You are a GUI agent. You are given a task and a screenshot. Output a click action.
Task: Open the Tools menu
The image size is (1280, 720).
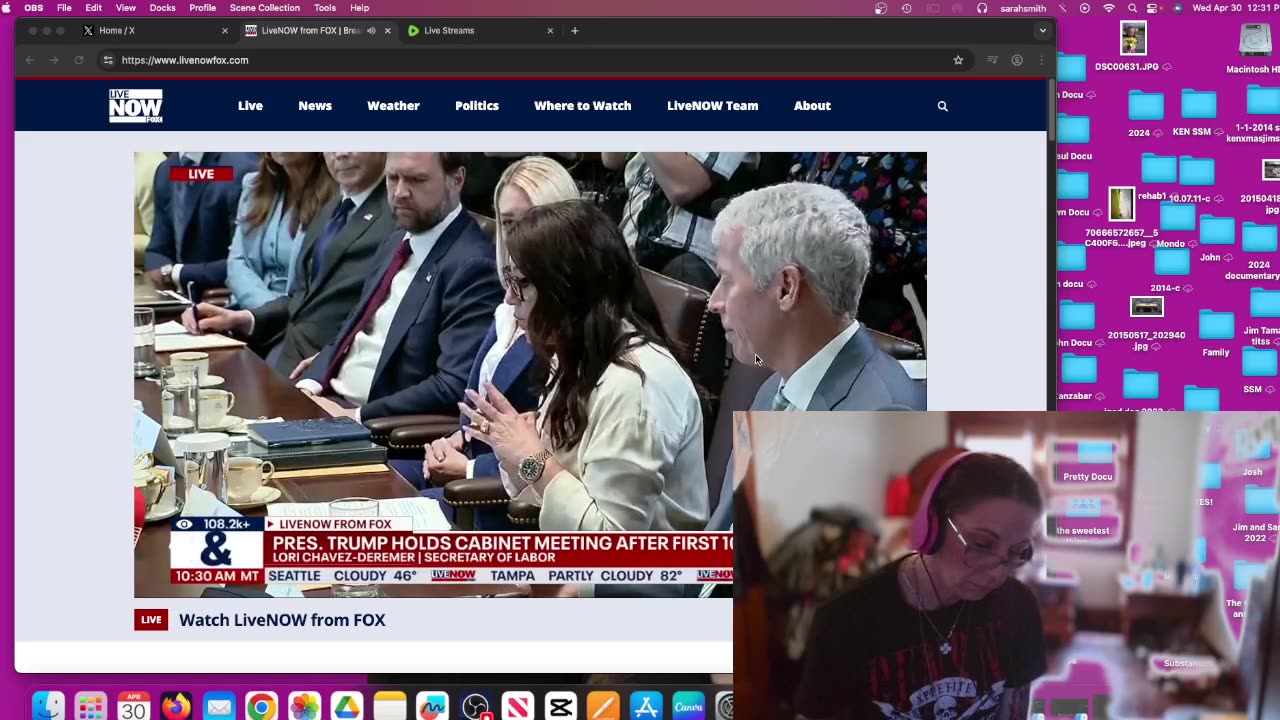(x=325, y=8)
